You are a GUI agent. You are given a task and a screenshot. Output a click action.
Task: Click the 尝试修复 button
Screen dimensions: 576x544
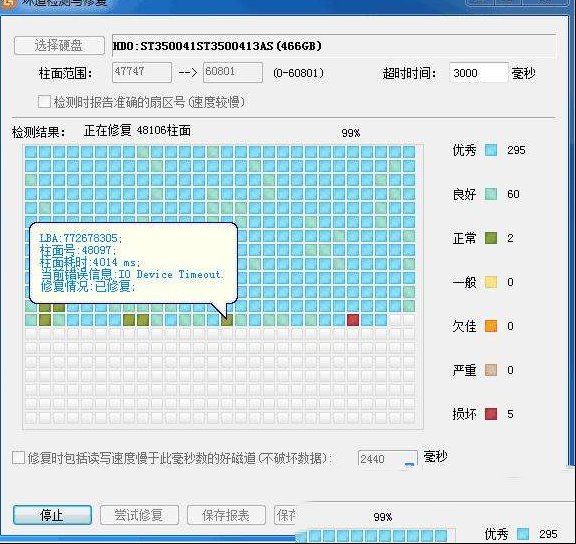tap(139, 515)
